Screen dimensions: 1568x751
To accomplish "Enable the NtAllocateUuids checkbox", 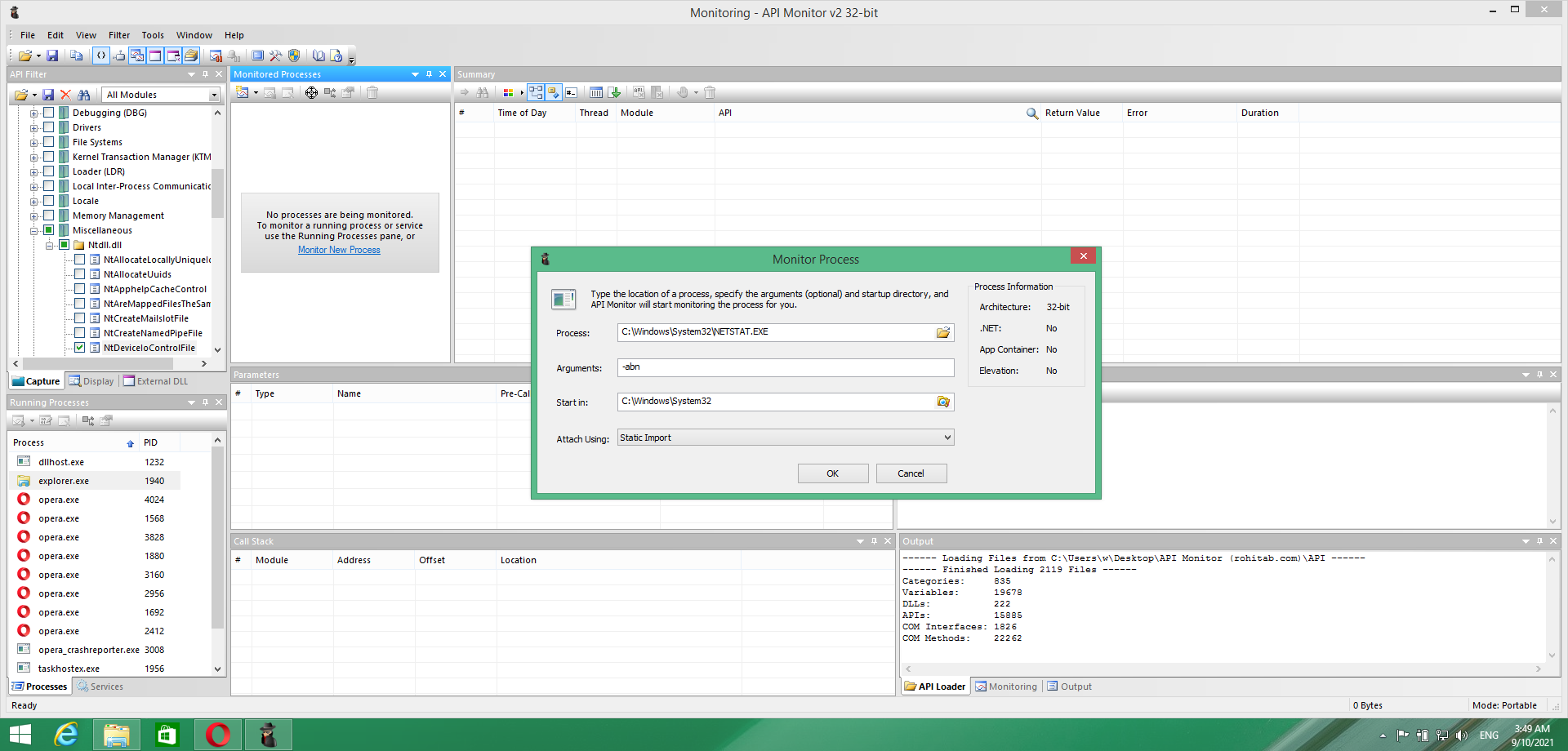I will pyautogui.click(x=80, y=274).
